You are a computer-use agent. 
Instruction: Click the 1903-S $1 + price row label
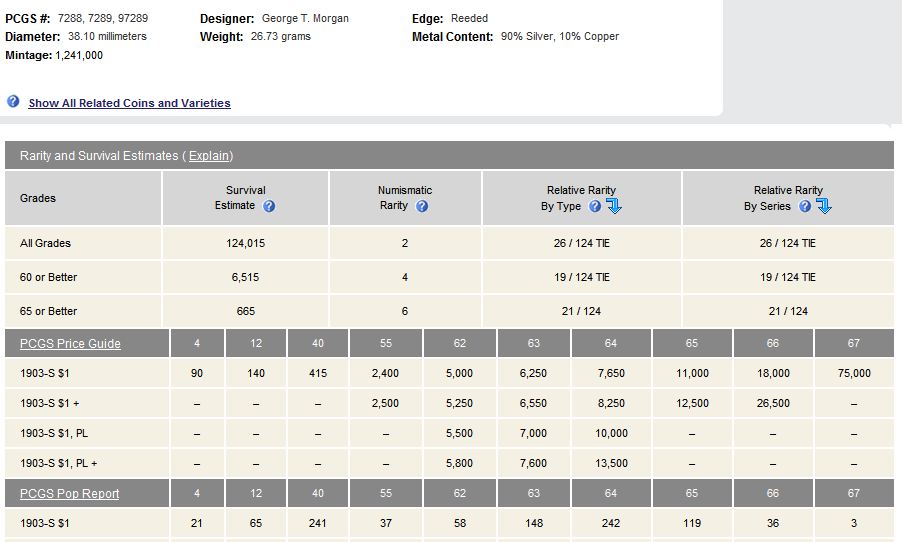[x=49, y=403]
